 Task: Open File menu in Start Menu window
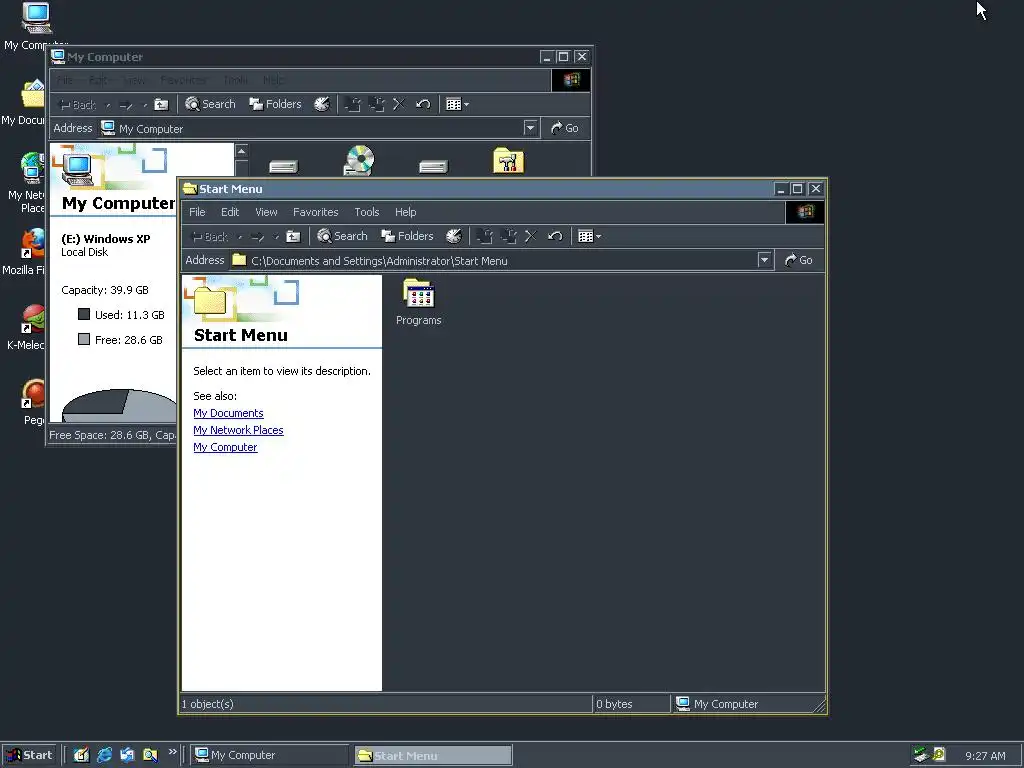197,212
